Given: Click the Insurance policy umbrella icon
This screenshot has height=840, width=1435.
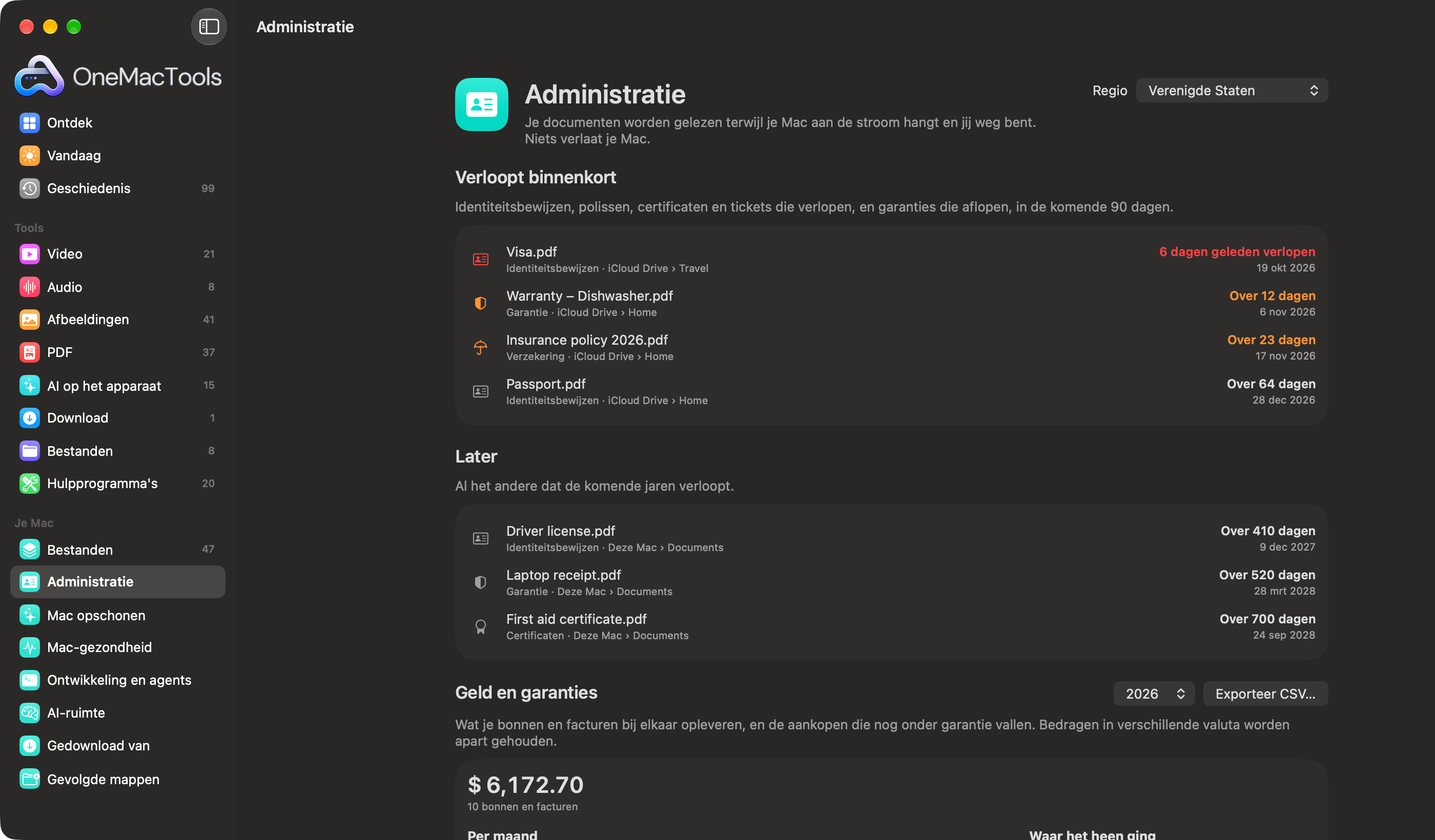Looking at the screenshot, I should click(x=481, y=347).
